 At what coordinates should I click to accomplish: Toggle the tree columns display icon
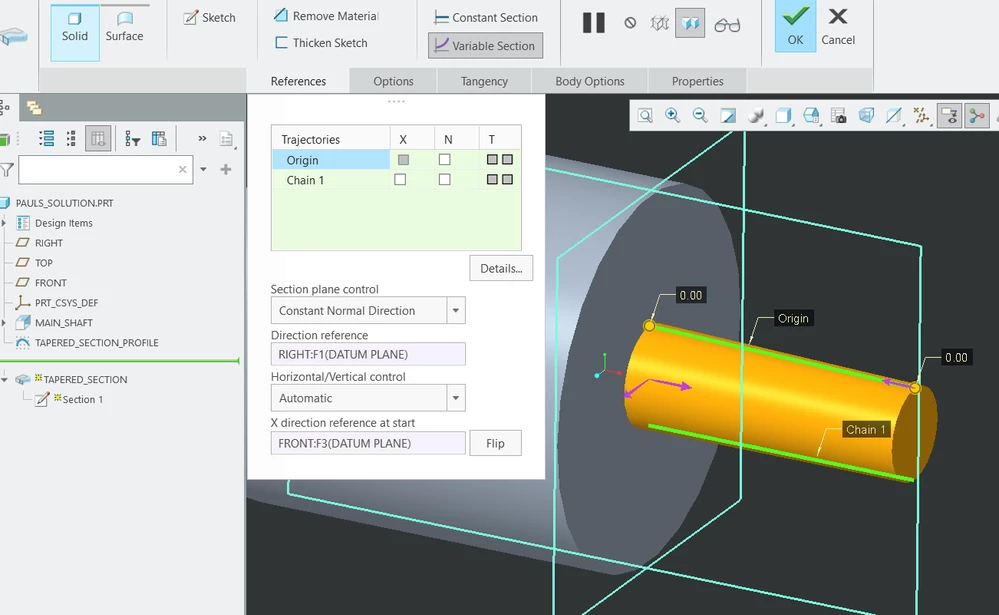(98, 138)
